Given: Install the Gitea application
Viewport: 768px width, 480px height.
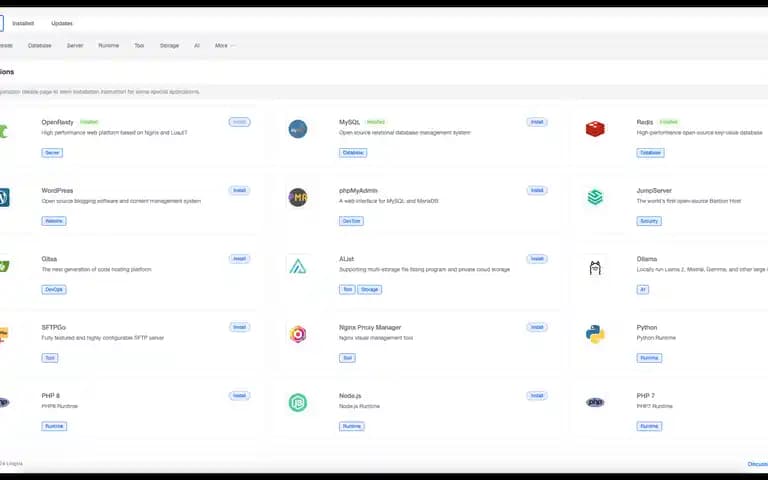Looking at the screenshot, I should pos(240,259).
